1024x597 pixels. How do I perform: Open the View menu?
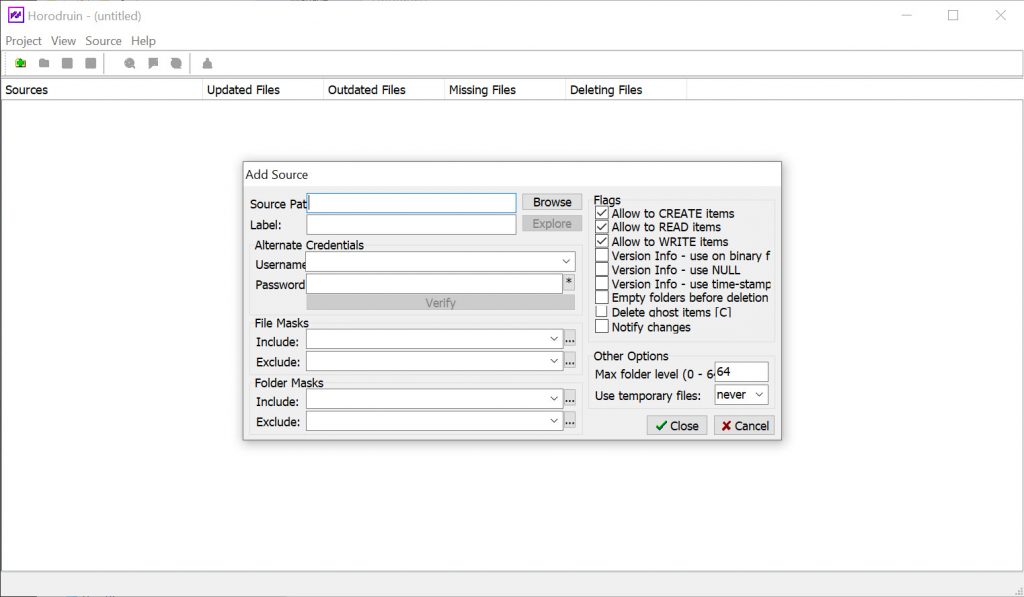click(x=63, y=40)
